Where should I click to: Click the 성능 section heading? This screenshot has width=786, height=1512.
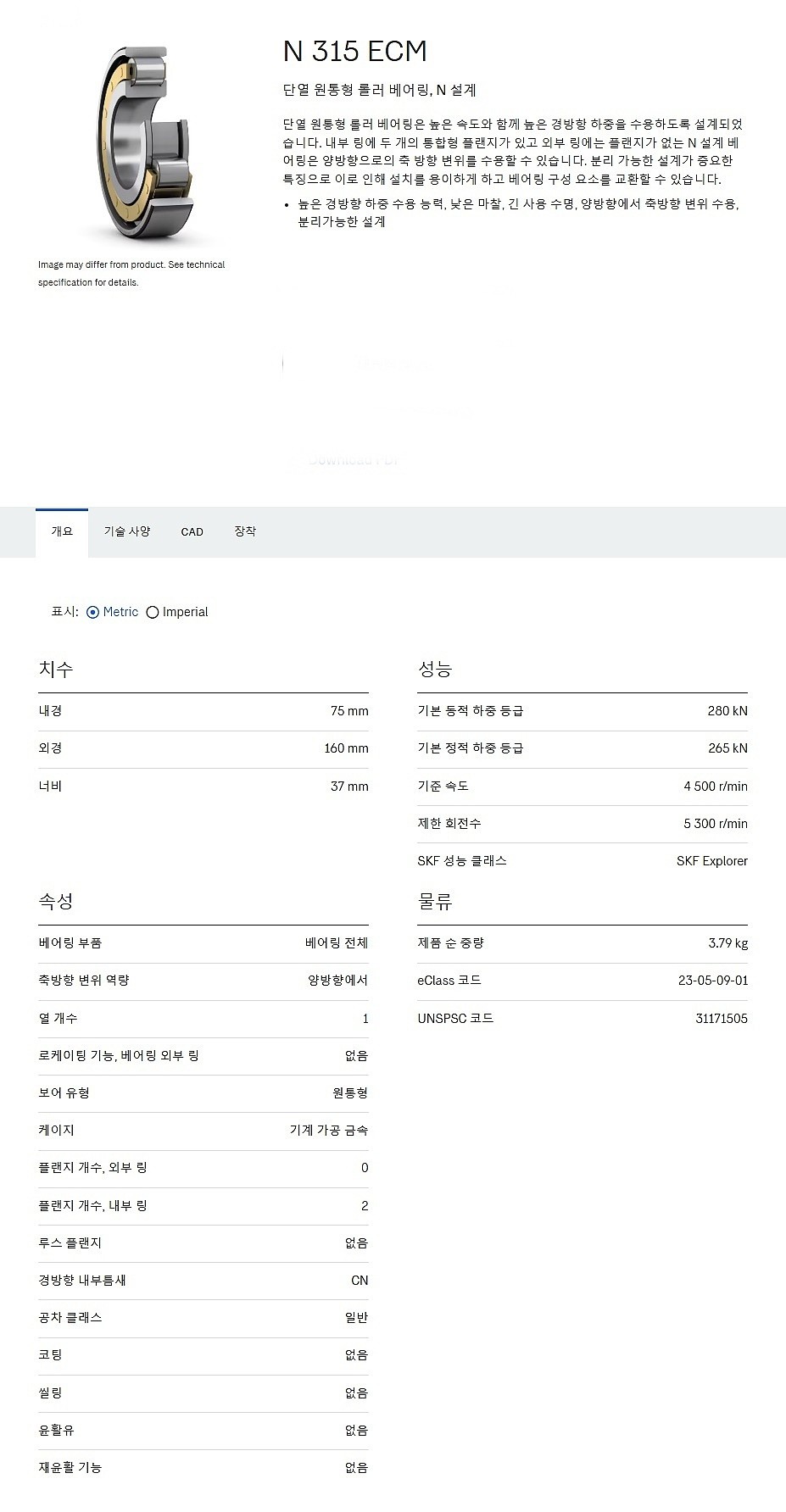(435, 670)
